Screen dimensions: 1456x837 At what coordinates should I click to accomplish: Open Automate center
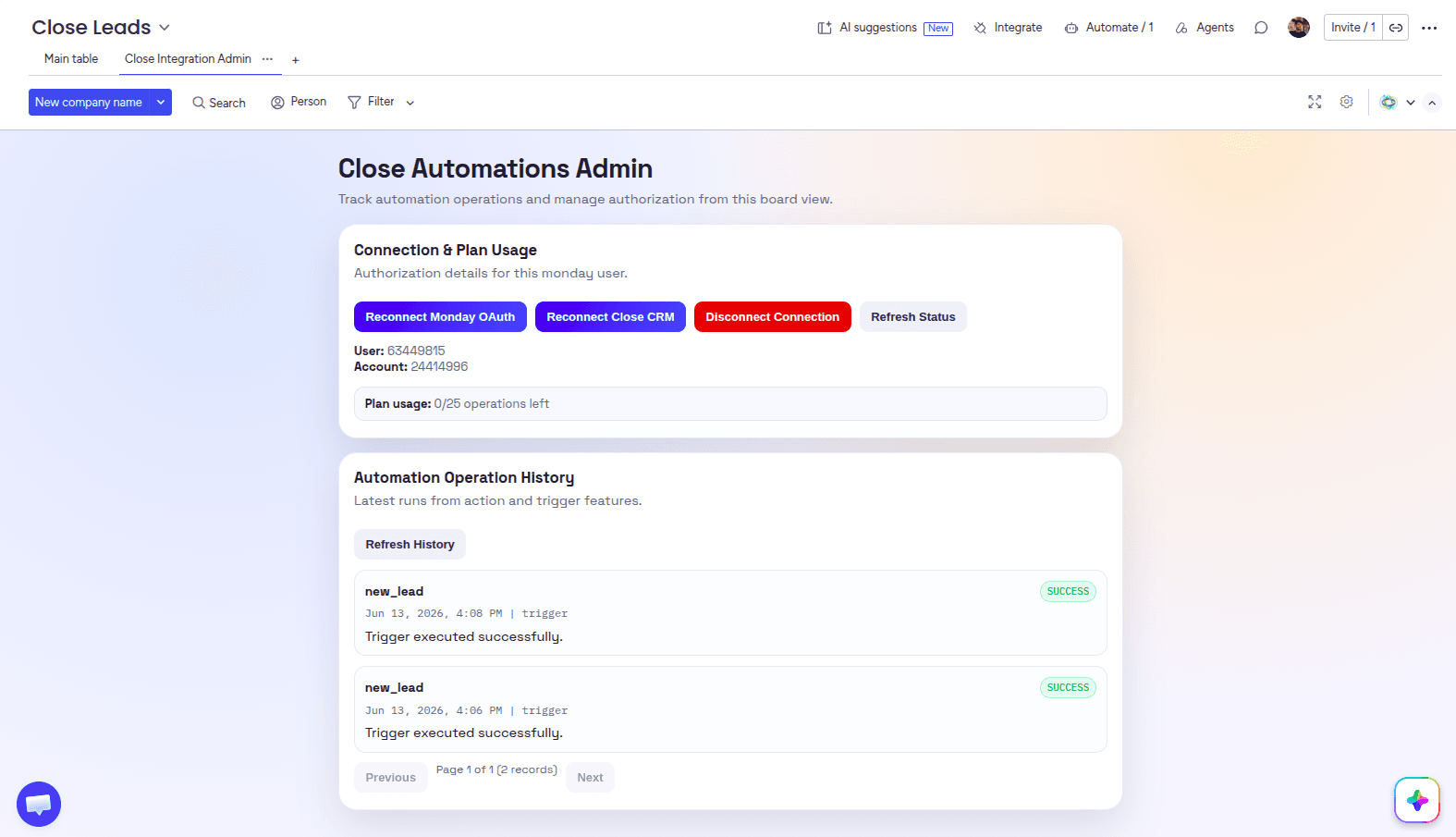pos(1109,28)
